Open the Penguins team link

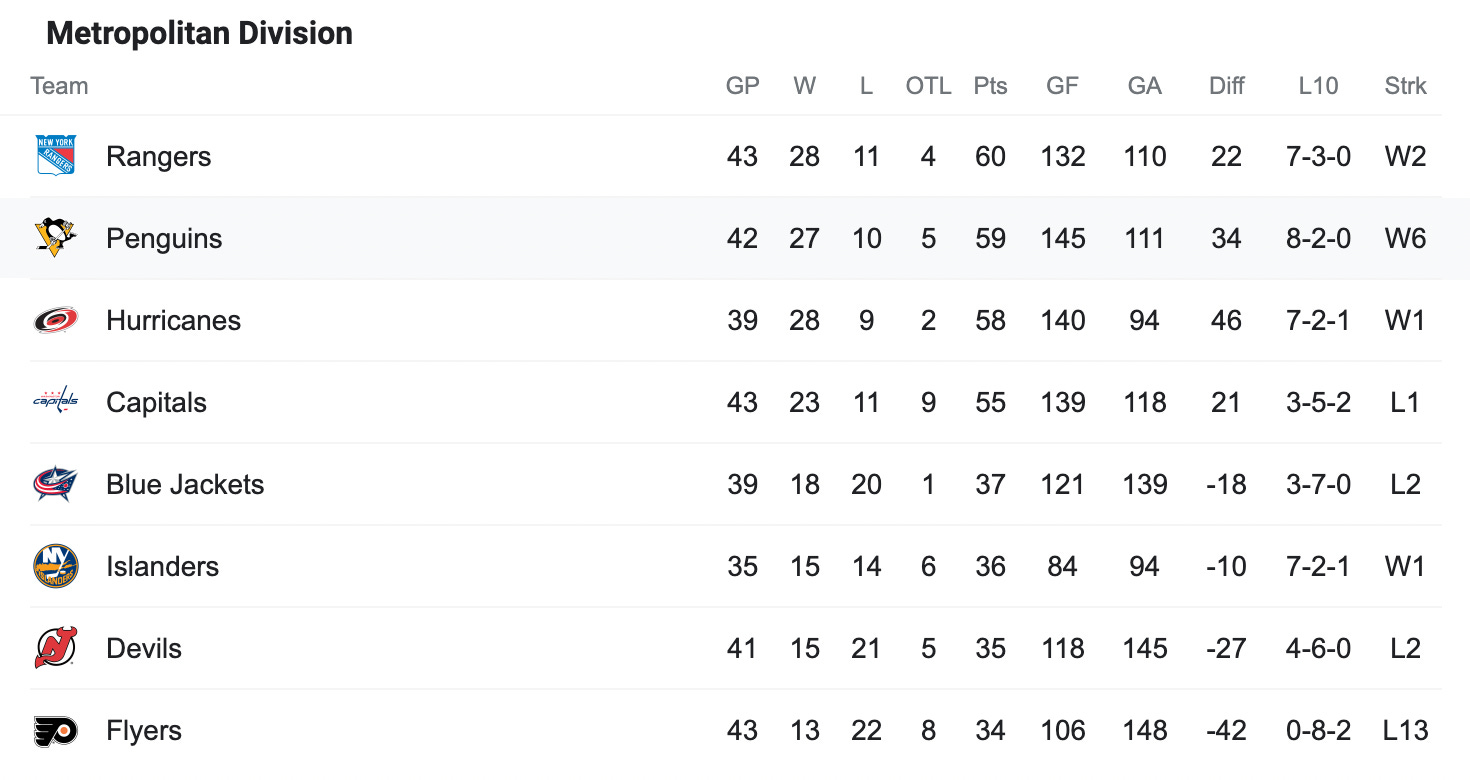(164, 239)
